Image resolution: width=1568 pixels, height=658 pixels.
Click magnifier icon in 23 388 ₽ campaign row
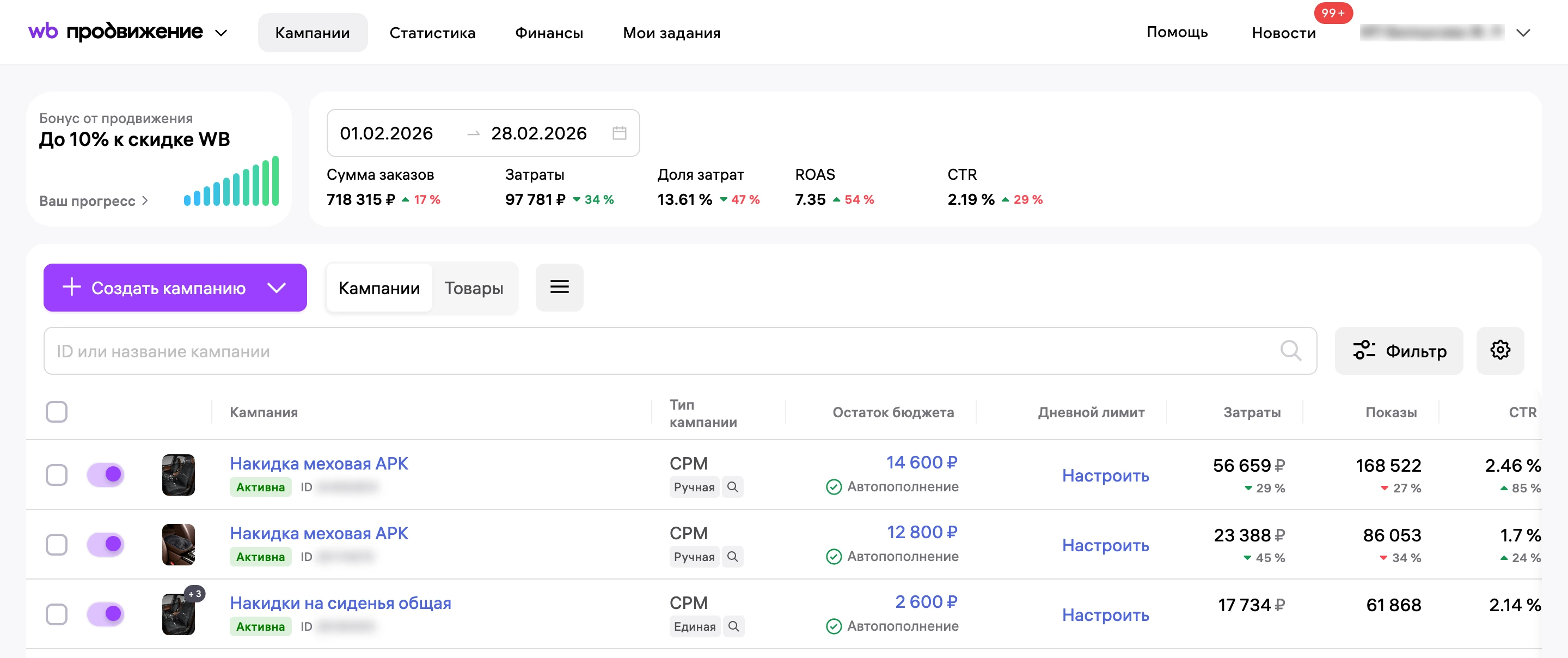click(x=733, y=557)
